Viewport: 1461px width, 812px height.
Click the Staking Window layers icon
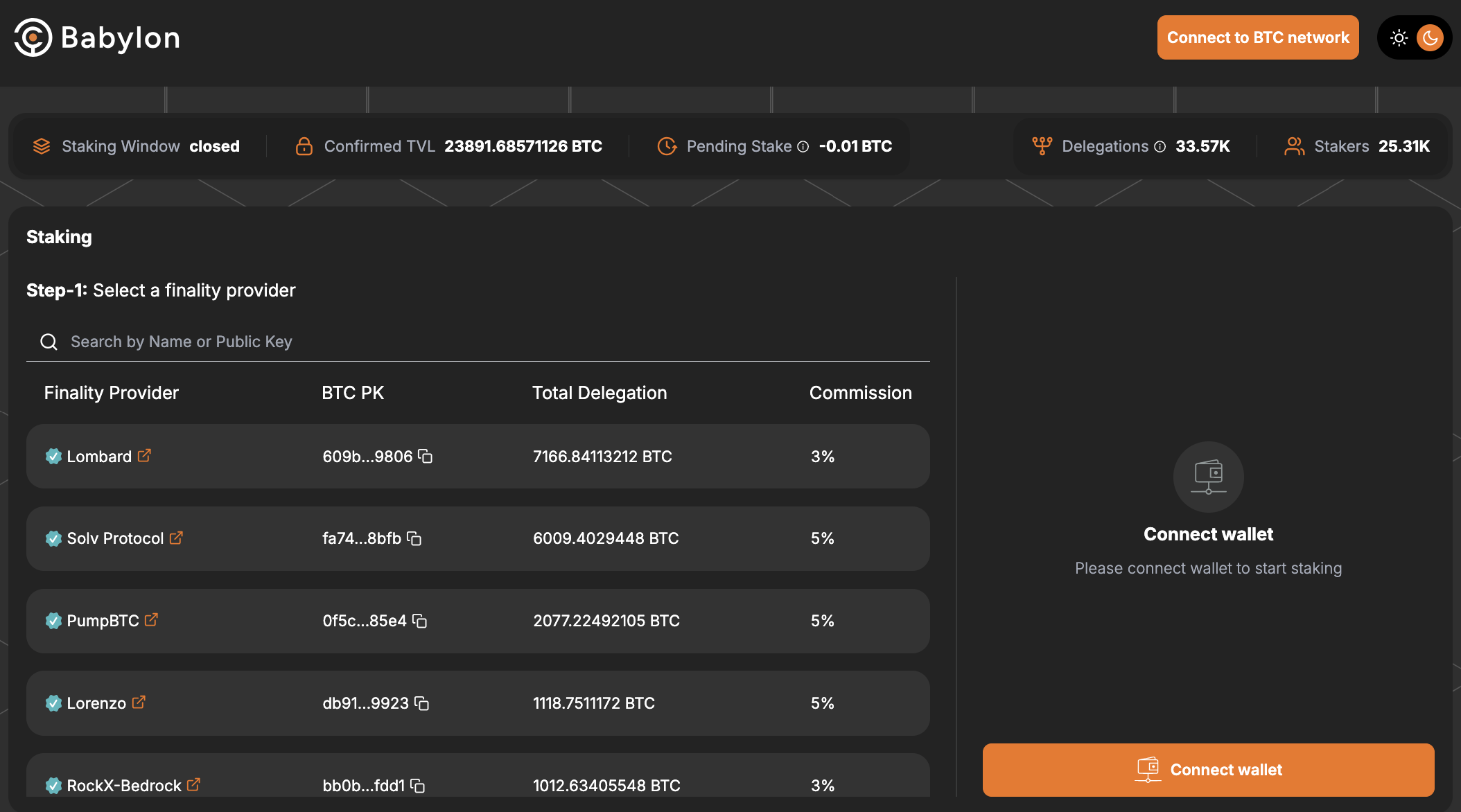[42, 146]
